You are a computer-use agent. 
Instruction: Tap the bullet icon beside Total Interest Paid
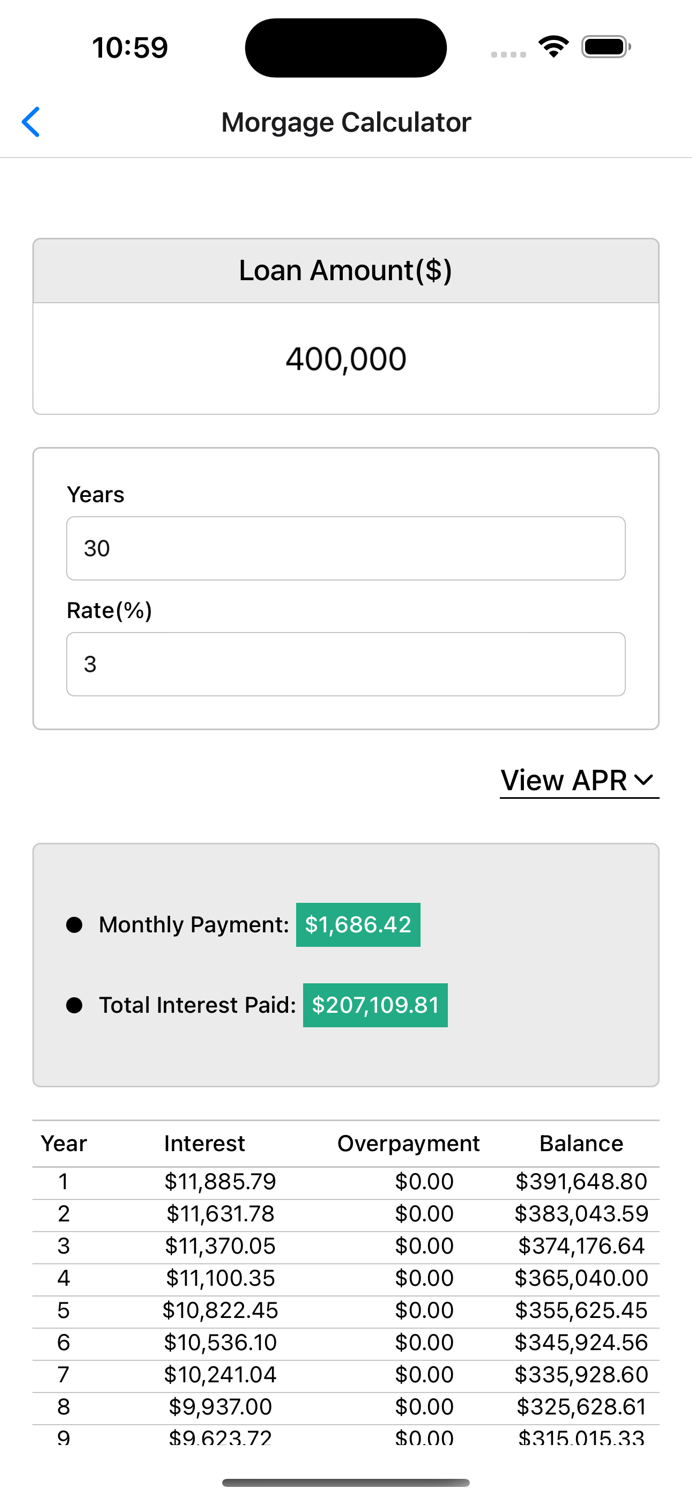[74, 1005]
